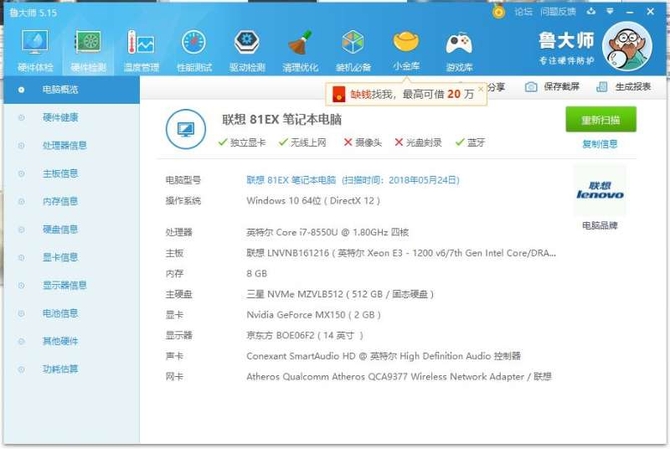Open 游戏库 game controller icon
The height and width of the screenshot is (449, 670).
click(459, 50)
